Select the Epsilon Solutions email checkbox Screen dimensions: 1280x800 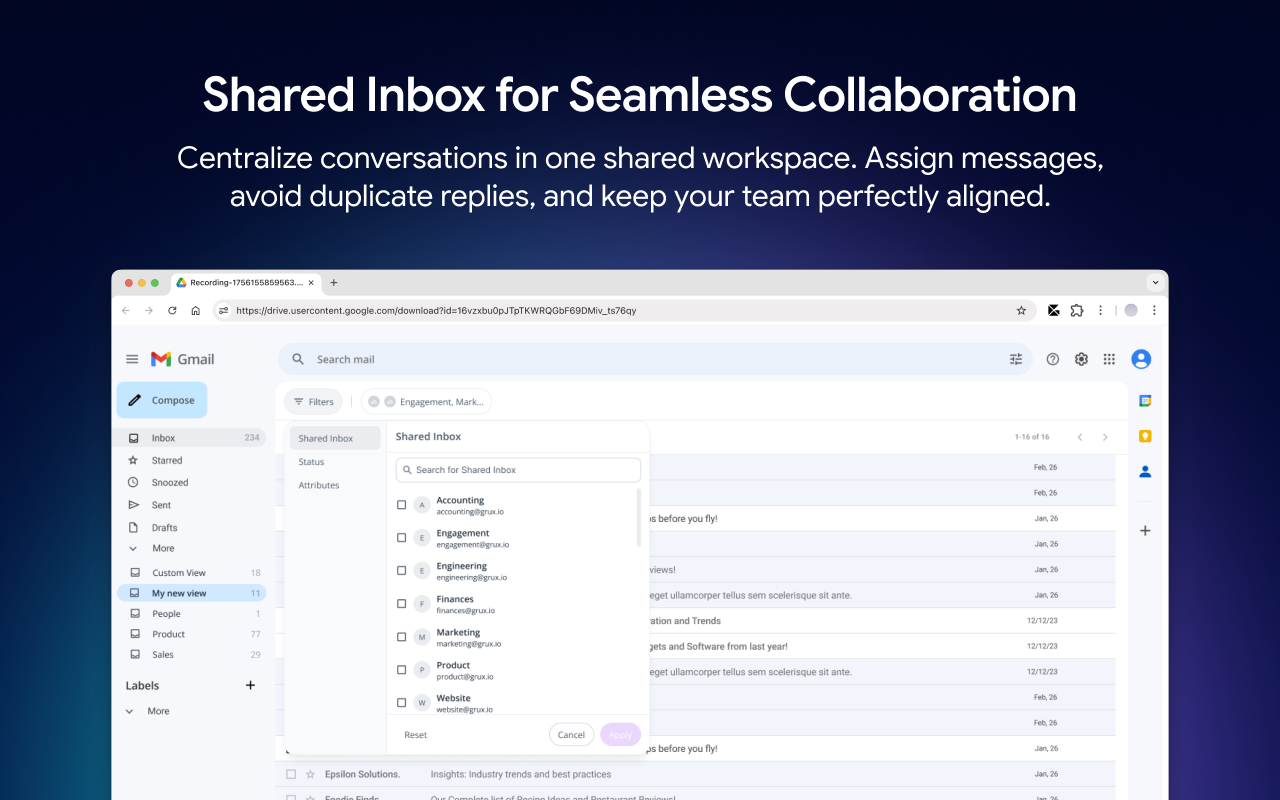click(291, 774)
